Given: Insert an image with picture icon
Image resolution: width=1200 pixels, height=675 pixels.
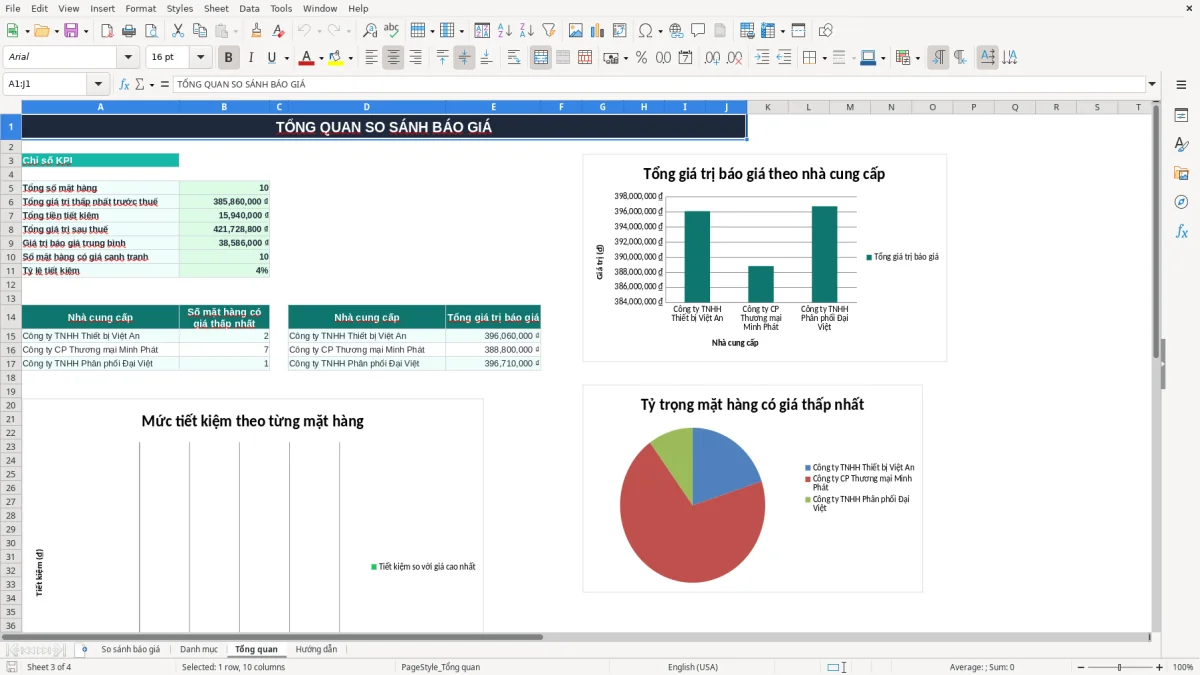Looking at the screenshot, I should [576, 31].
